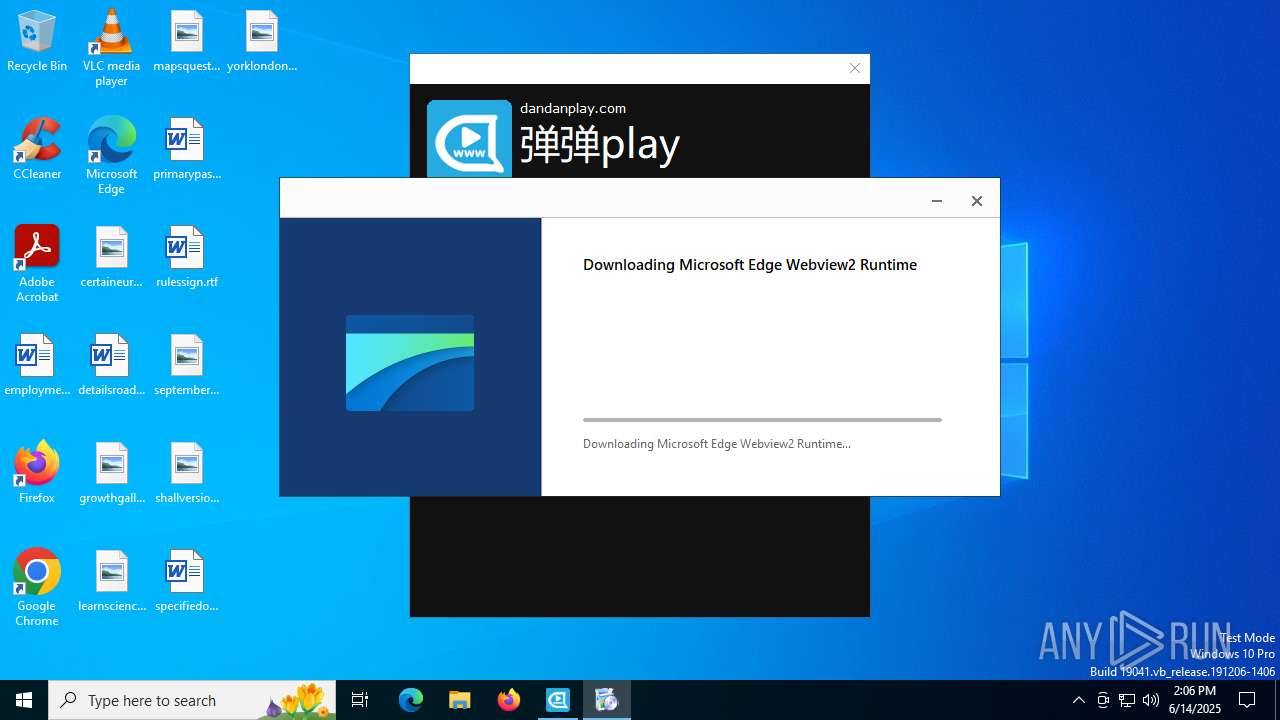1280x720 pixels.
Task: Launch Edge from the taskbar
Action: [x=411, y=700]
